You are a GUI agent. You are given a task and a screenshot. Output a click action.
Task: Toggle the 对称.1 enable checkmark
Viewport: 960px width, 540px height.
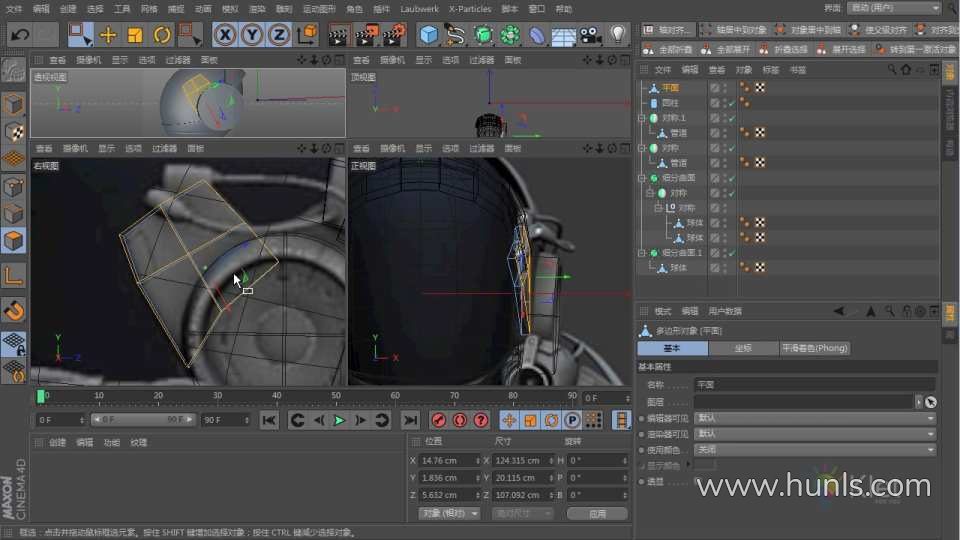click(x=732, y=118)
